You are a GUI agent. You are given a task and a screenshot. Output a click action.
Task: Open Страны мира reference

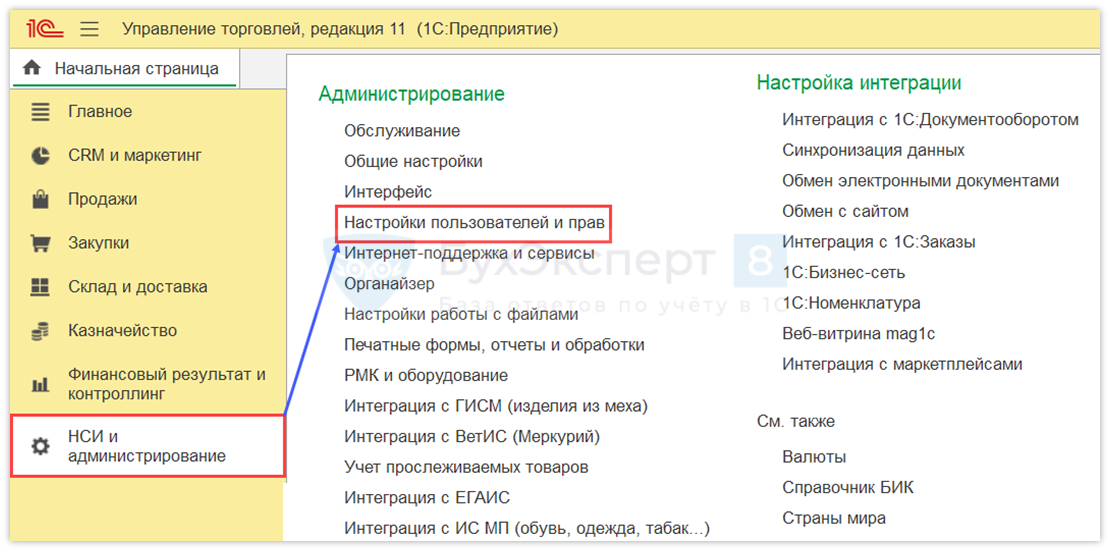[834, 518]
